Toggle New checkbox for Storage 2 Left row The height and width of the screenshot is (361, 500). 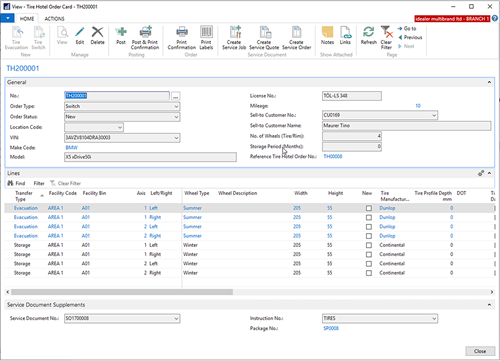[369, 264]
